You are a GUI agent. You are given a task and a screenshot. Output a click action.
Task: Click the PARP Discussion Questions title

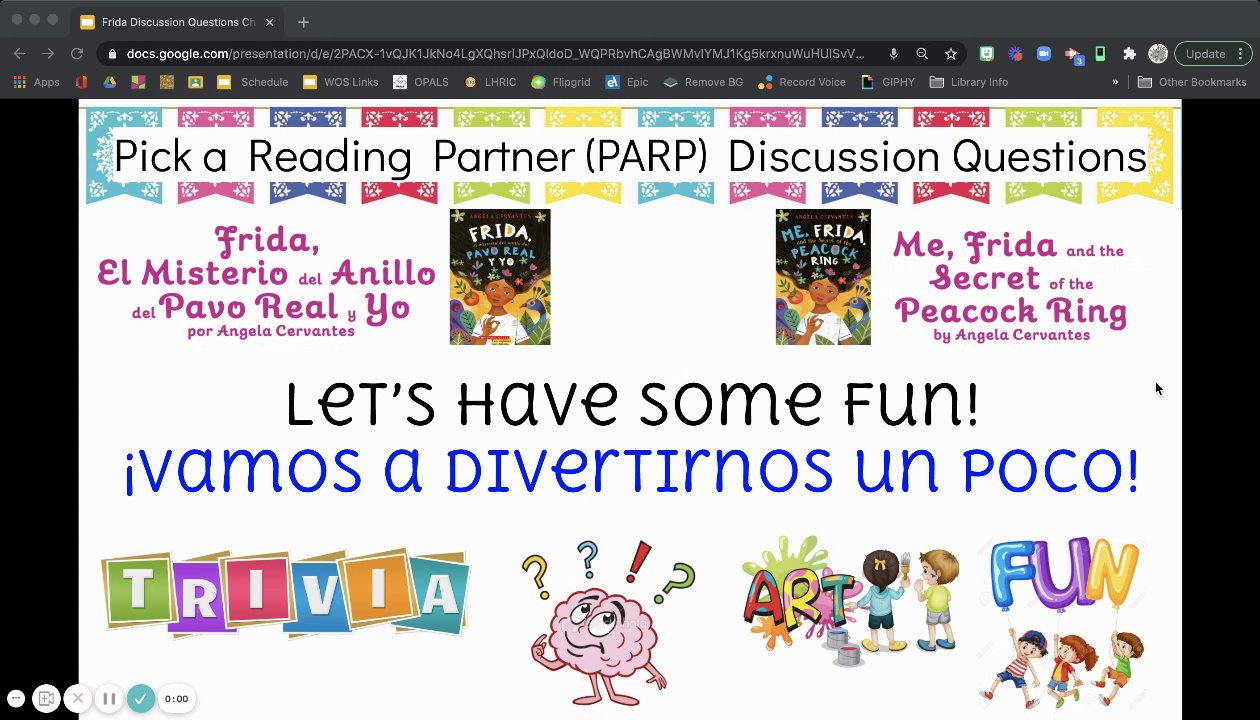tap(630, 157)
